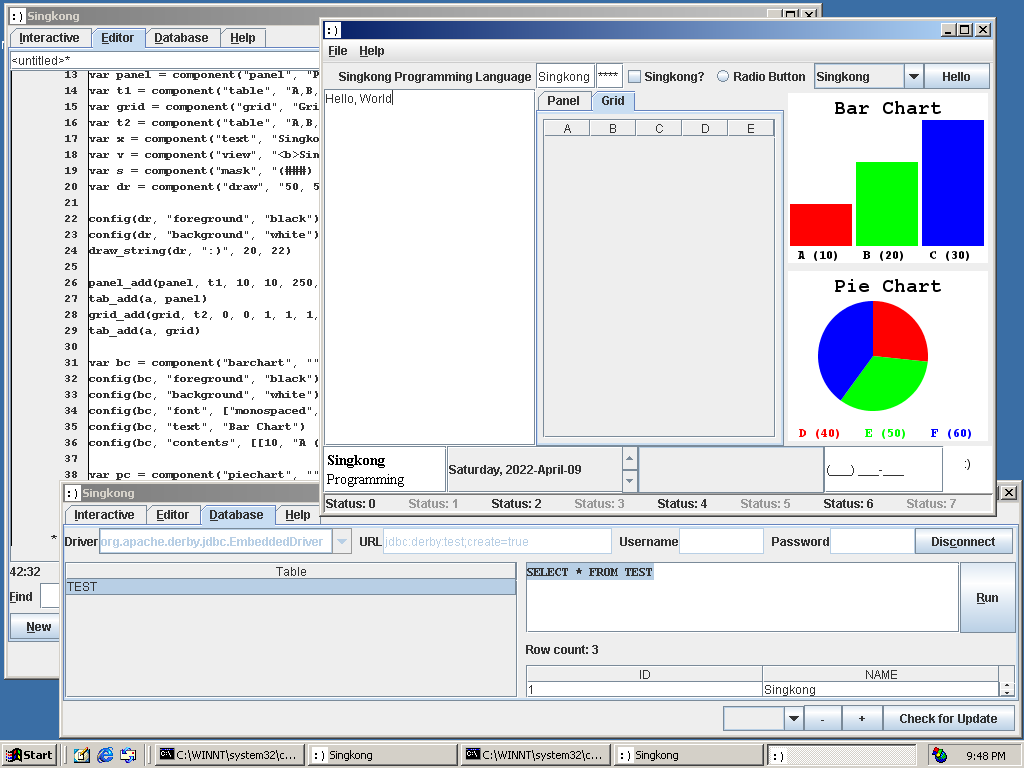This screenshot has width=1024, height=768.
Task: Launch Internet Explorer from quick launch
Action: tap(105, 755)
